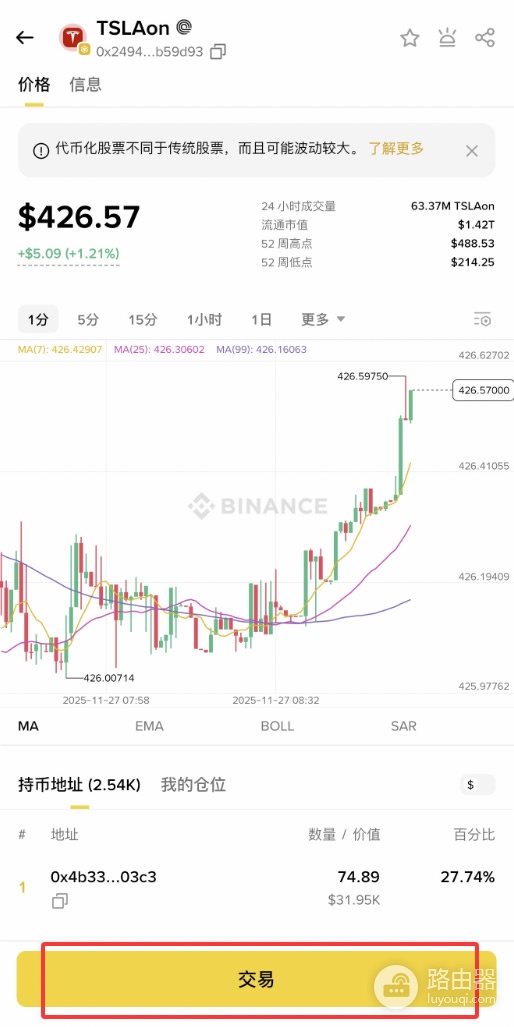This screenshot has height=1027, width=514.
Task: Copy holder address 0x4b33...03c3
Action: point(59,901)
